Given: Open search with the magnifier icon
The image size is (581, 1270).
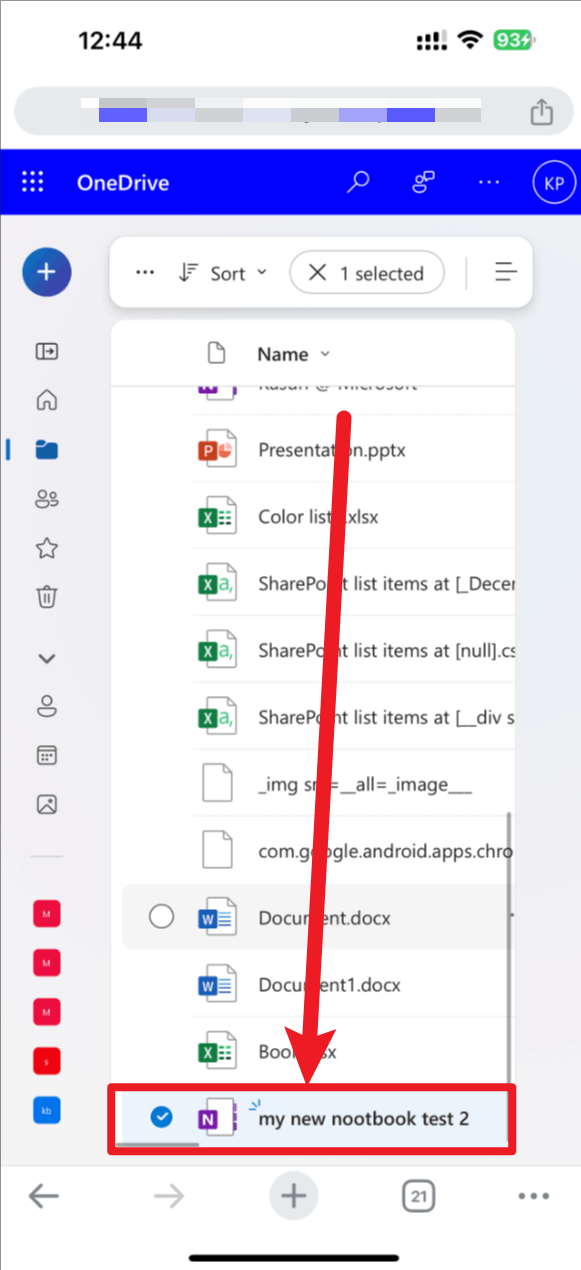Looking at the screenshot, I should click(x=358, y=182).
